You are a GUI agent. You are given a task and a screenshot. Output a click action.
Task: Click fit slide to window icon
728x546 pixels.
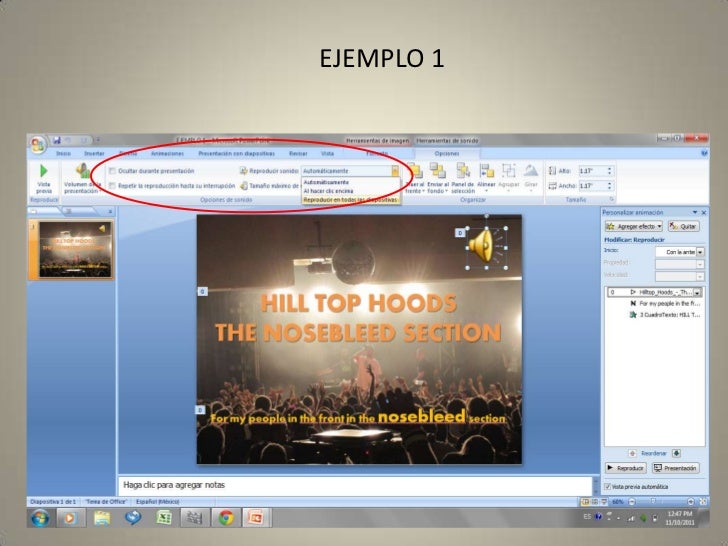point(703,502)
